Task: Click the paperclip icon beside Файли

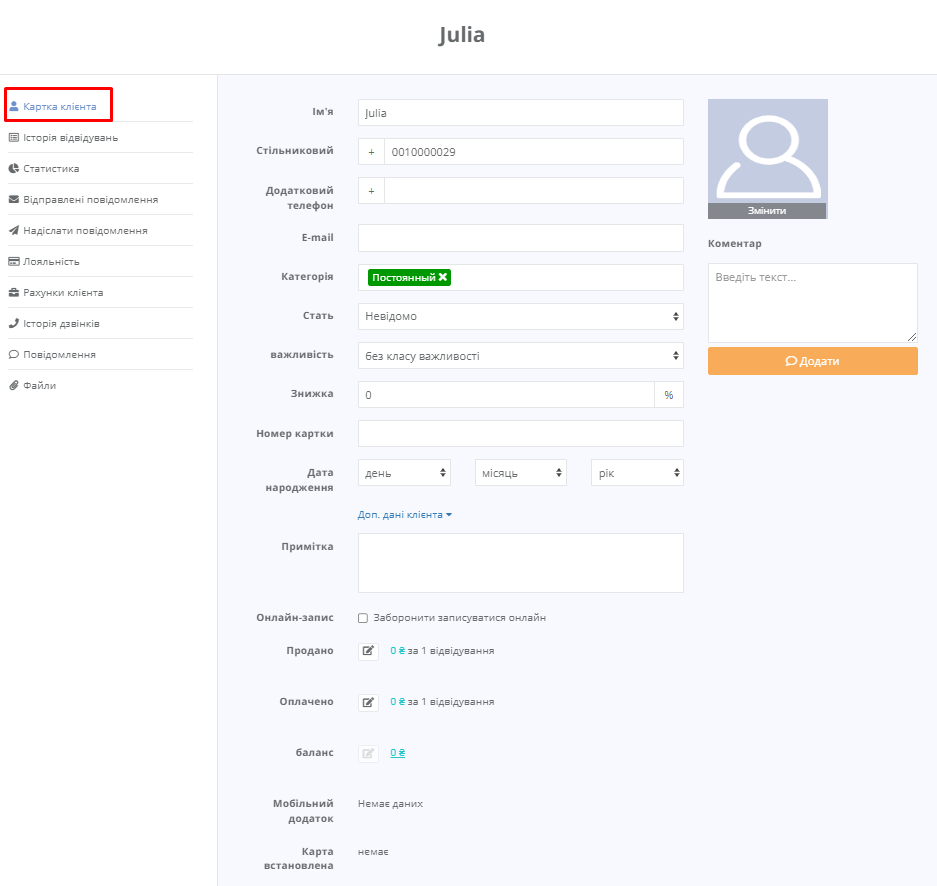Action: tap(14, 385)
